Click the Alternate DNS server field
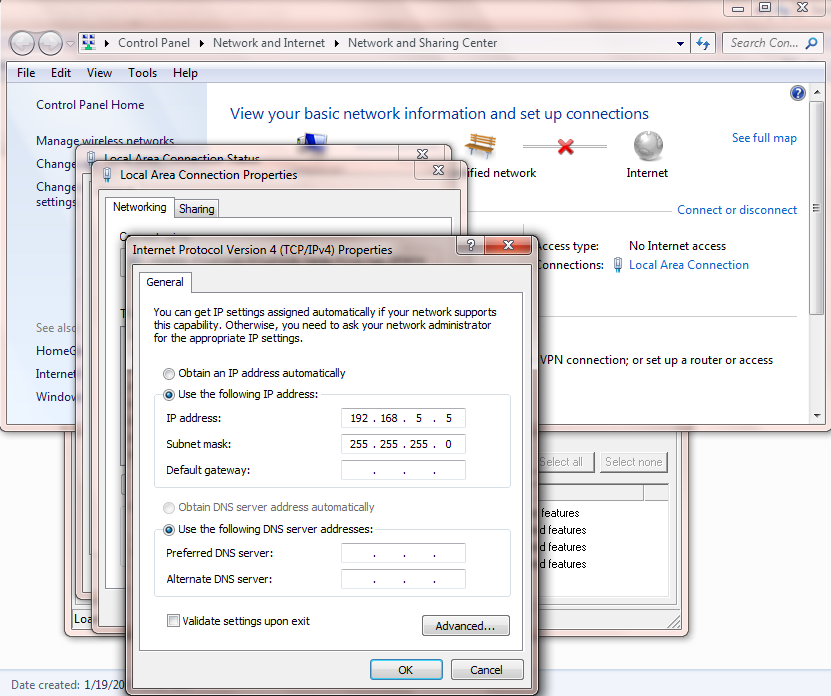This screenshot has height=696, width=831. (403, 579)
